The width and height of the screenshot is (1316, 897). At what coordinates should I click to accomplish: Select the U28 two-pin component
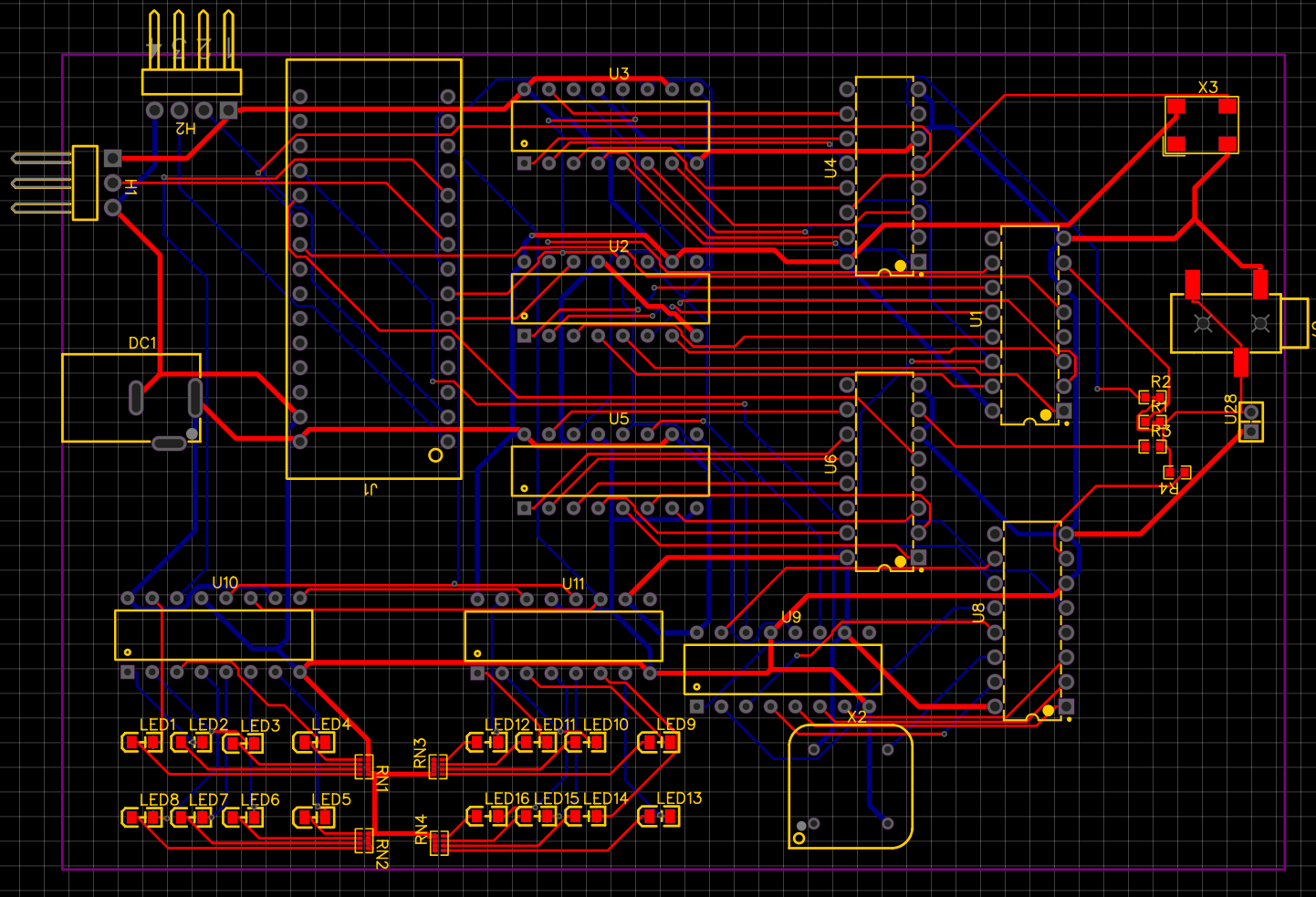(x=1250, y=422)
